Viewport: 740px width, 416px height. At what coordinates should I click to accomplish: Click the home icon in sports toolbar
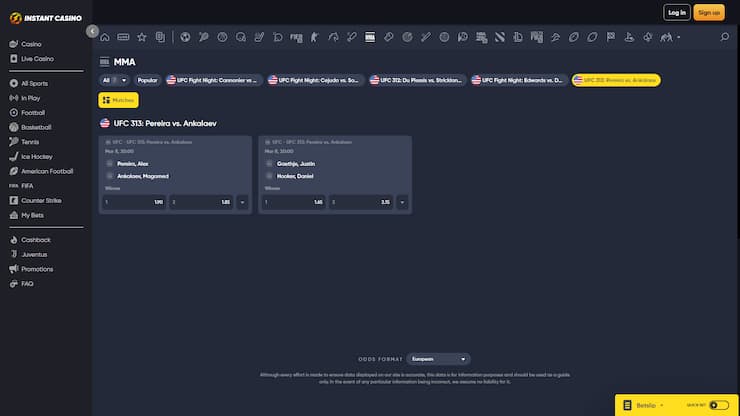105,37
